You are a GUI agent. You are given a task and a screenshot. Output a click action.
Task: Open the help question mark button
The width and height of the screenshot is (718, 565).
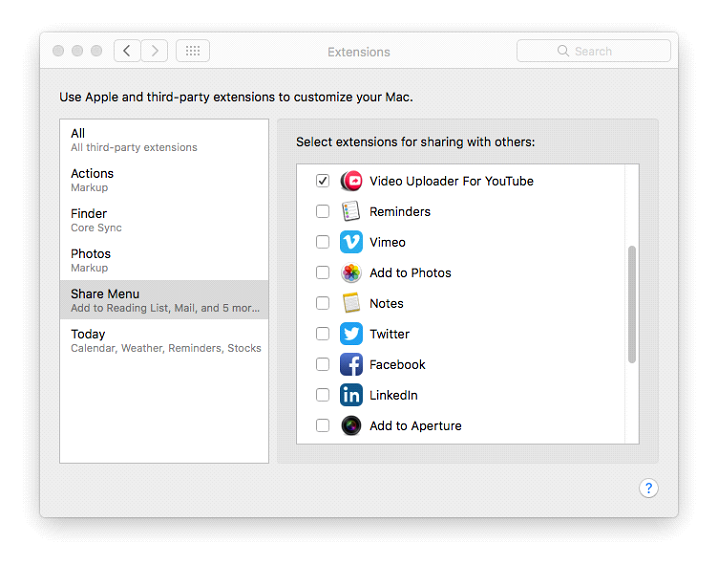click(648, 488)
